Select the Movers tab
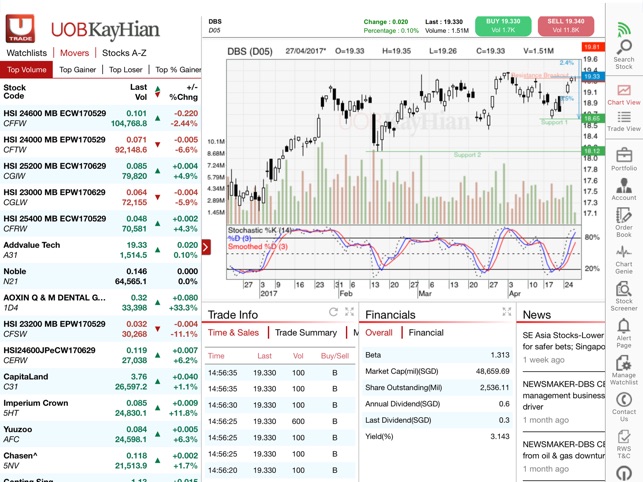Screen dimensions: 643x482 (74, 53)
